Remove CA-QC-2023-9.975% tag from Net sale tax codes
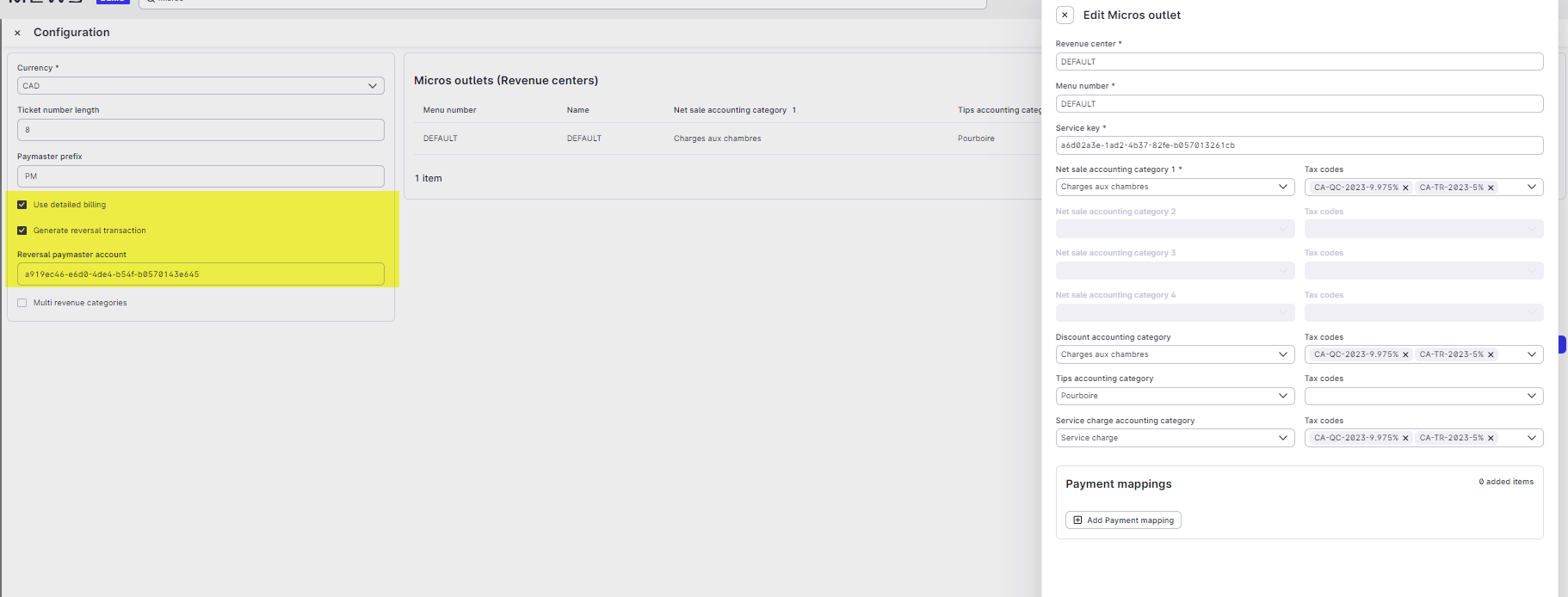This screenshot has width=1568, height=597. [x=1405, y=188]
